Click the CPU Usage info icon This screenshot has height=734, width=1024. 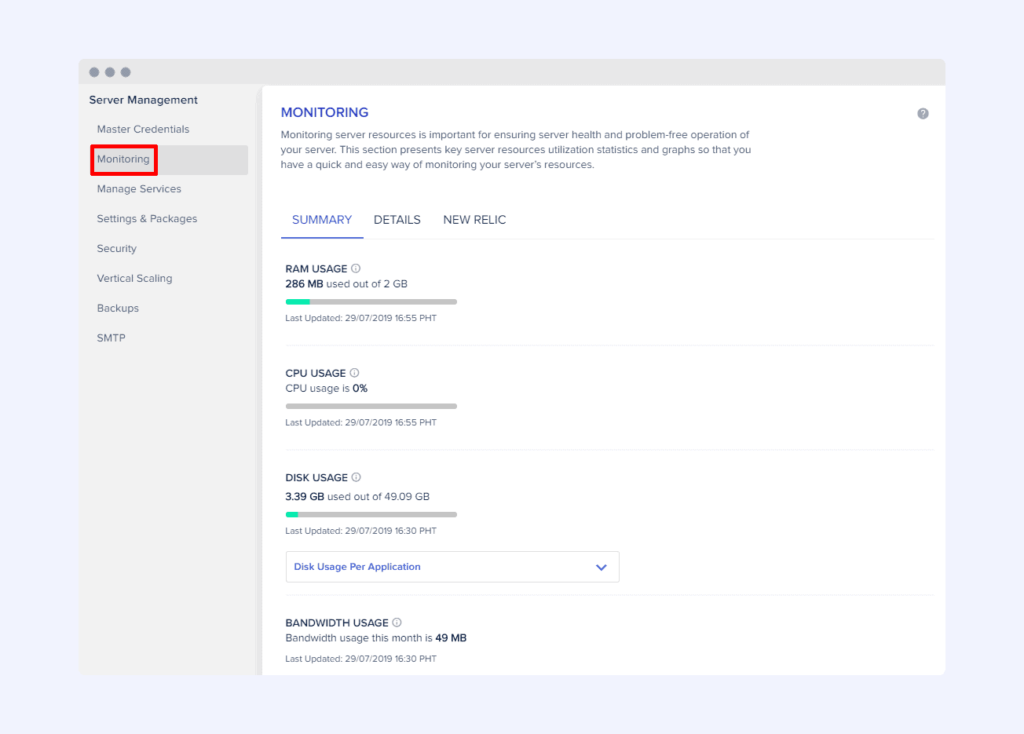[355, 373]
